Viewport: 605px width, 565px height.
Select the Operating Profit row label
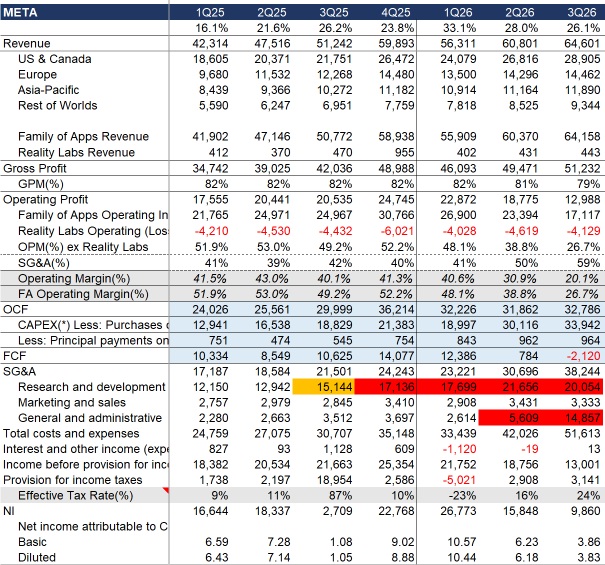46,199
